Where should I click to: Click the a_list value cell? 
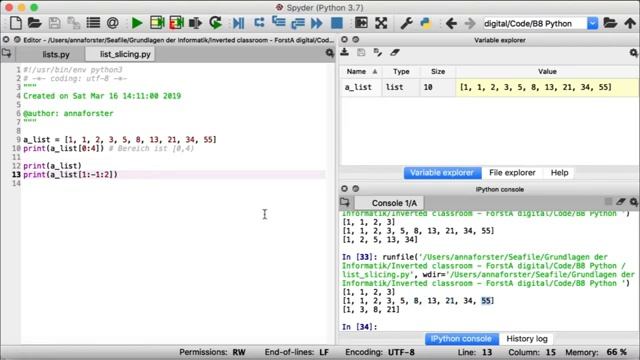pyautogui.click(x=547, y=87)
